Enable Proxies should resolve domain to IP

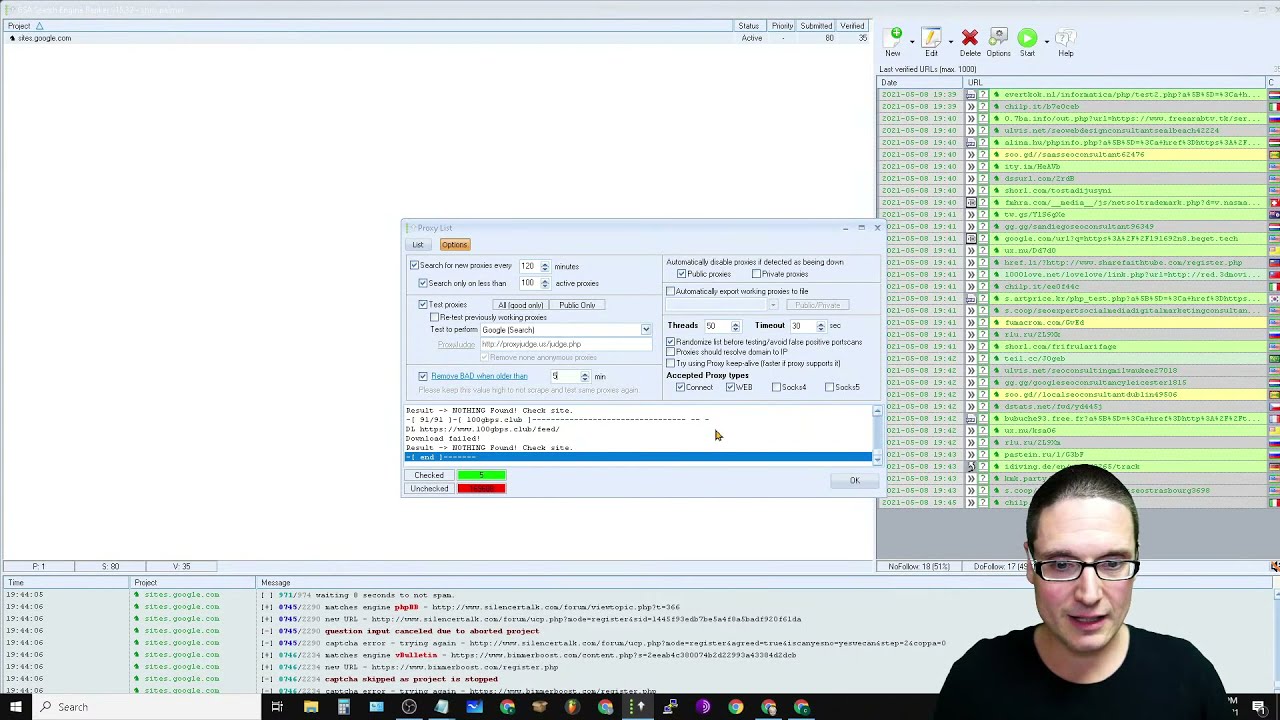pyautogui.click(x=670, y=352)
